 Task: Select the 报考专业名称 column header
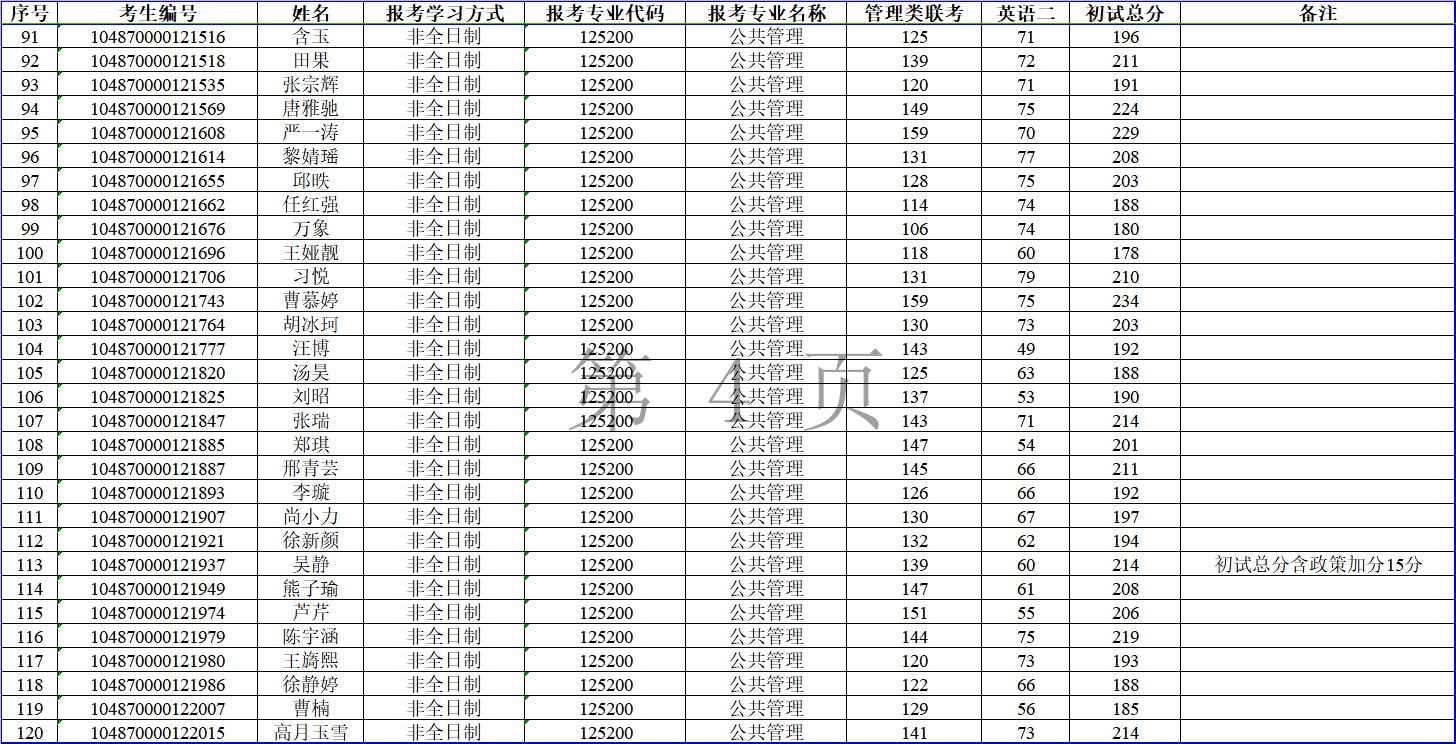[766, 13]
